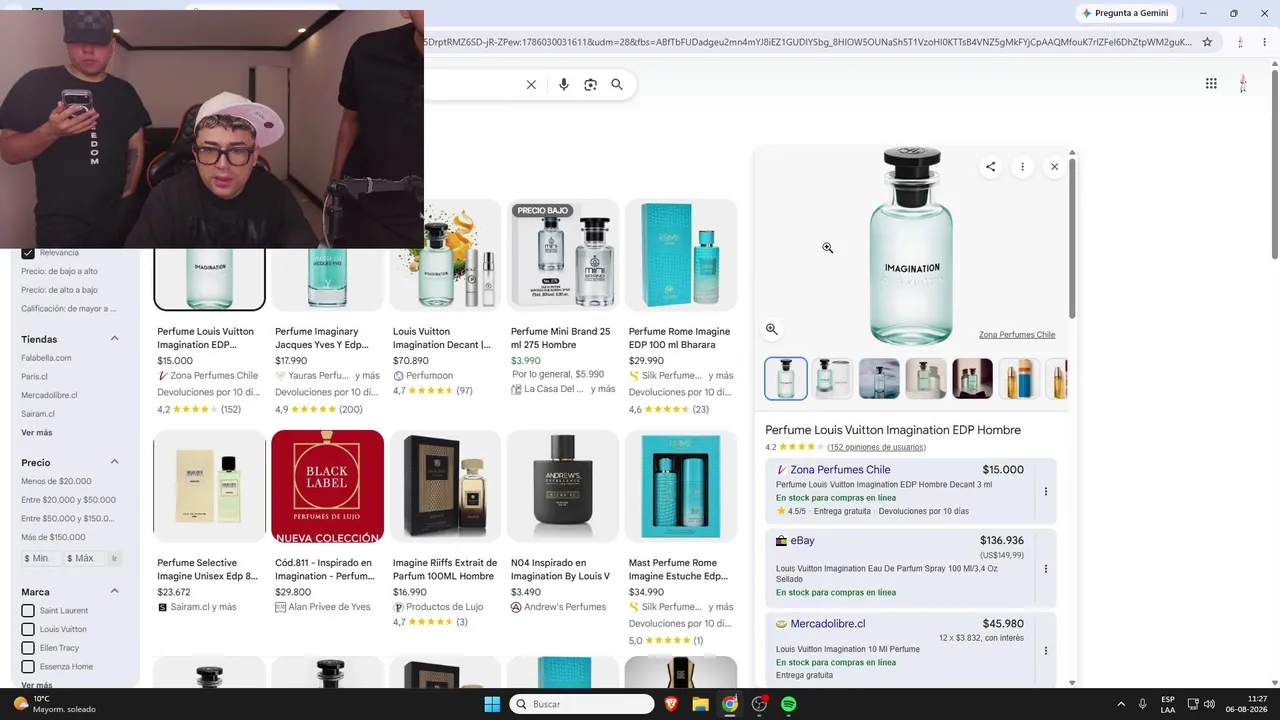Sort by Precio: de bajo a alto
1280x720 pixels.
[x=59, y=271]
